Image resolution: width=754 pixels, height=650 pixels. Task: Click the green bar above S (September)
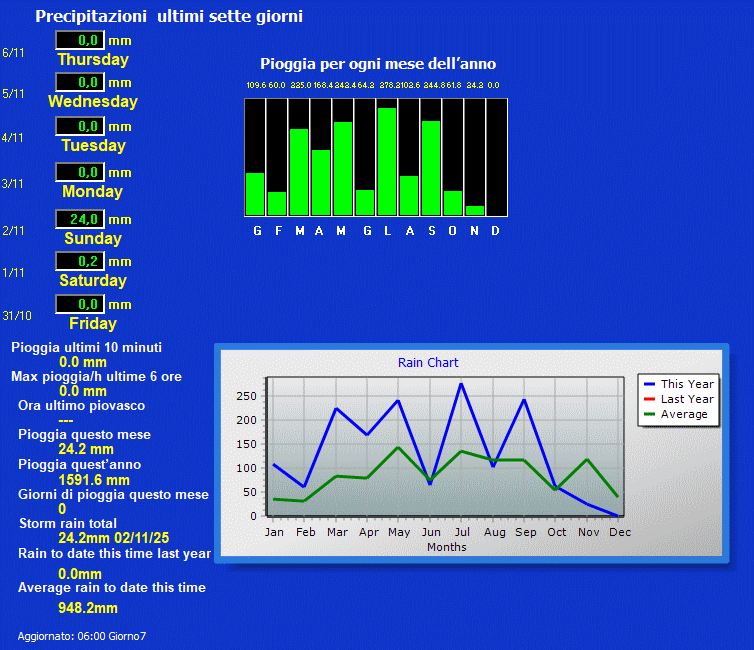[x=431, y=167]
